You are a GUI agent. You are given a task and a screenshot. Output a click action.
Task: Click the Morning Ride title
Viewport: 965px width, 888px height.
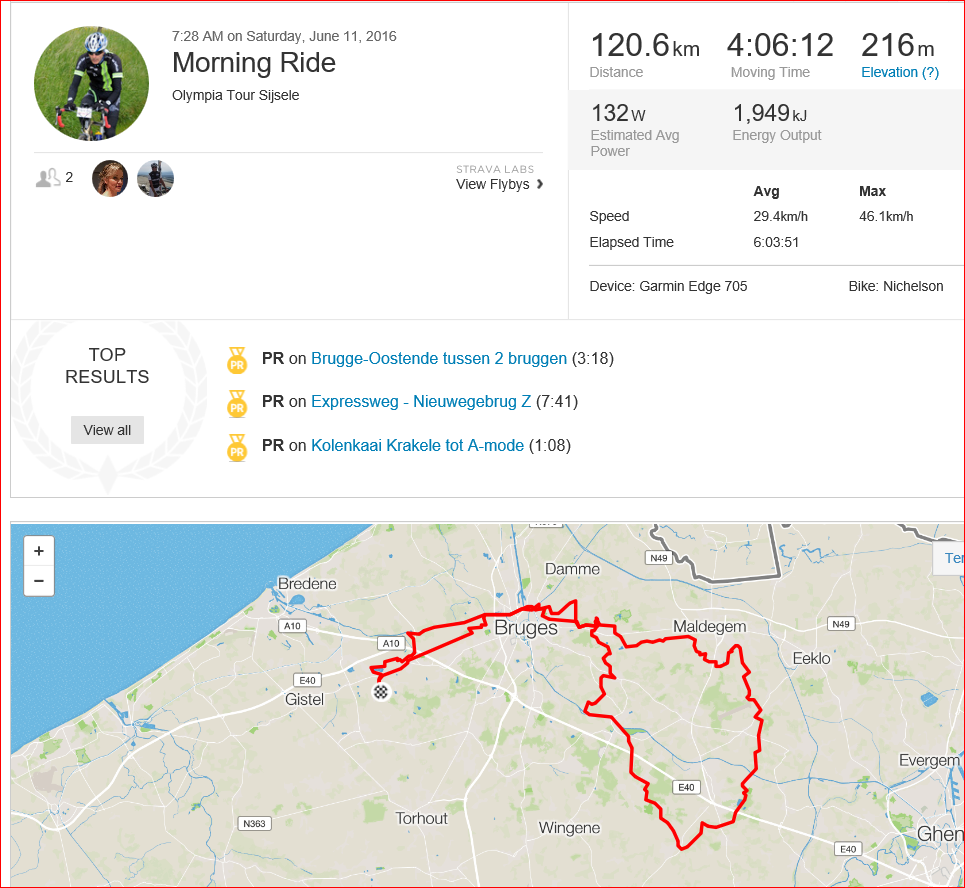[x=254, y=63]
